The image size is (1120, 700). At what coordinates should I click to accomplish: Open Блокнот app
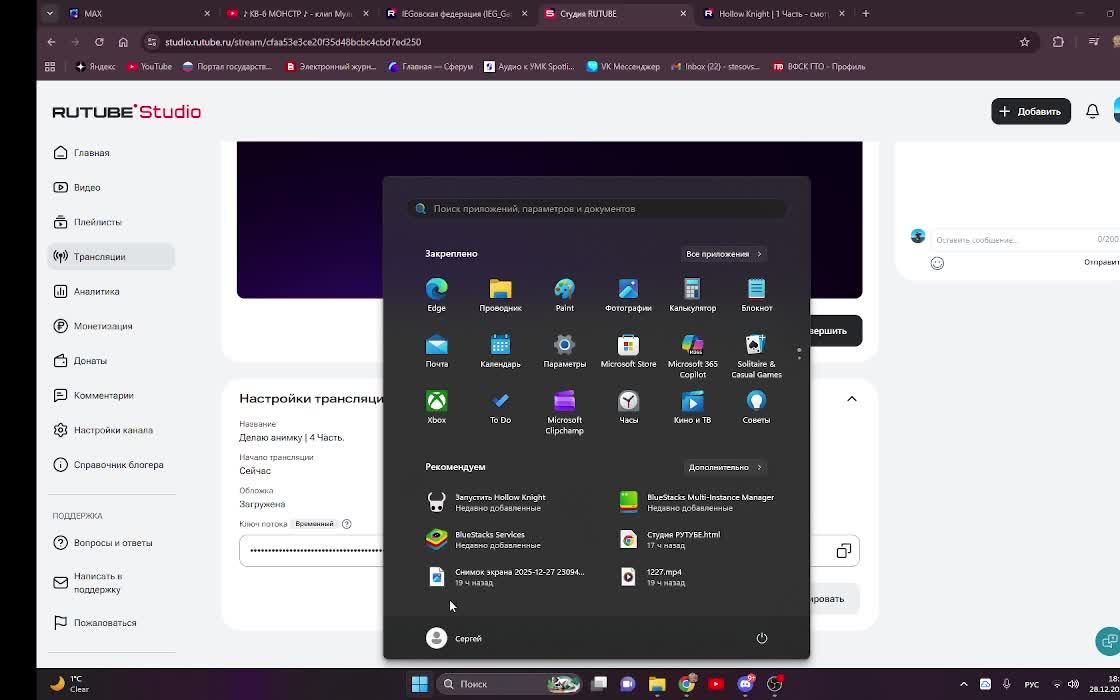(x=756, y=295)
